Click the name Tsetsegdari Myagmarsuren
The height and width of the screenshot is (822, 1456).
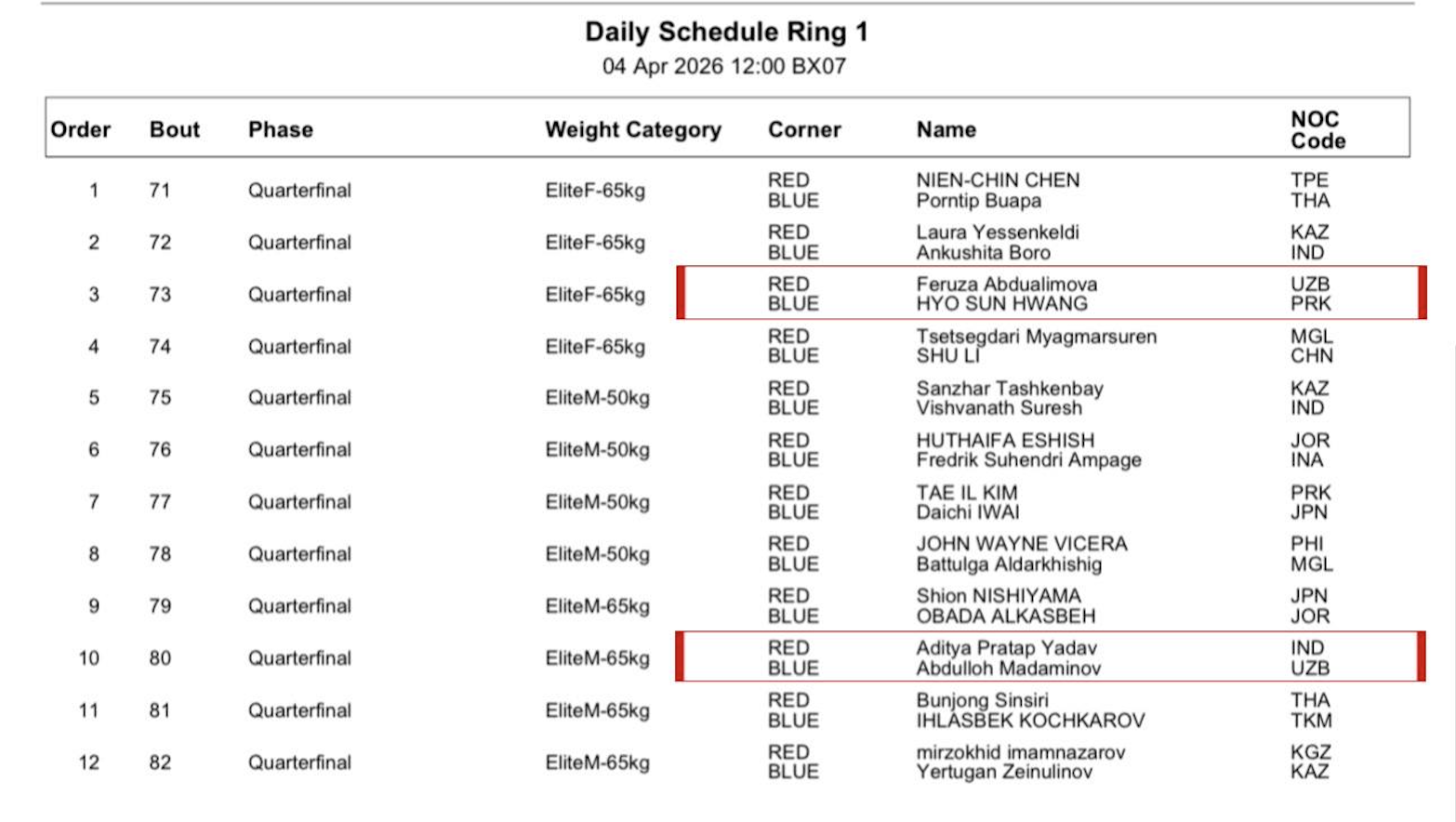tap(1036, 336)
